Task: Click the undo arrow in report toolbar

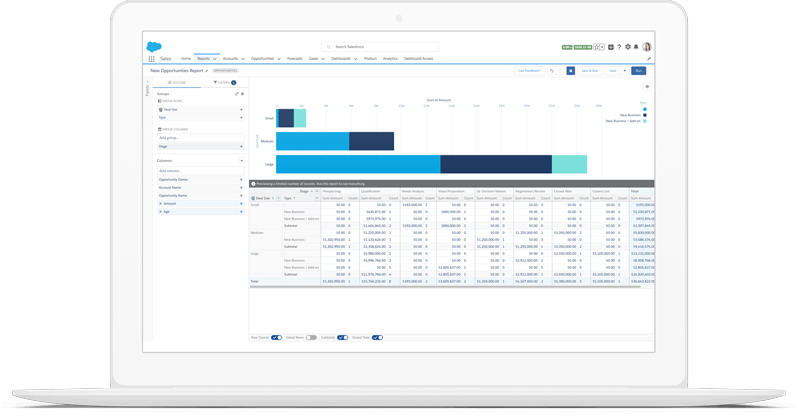Action: click(552, 71)
